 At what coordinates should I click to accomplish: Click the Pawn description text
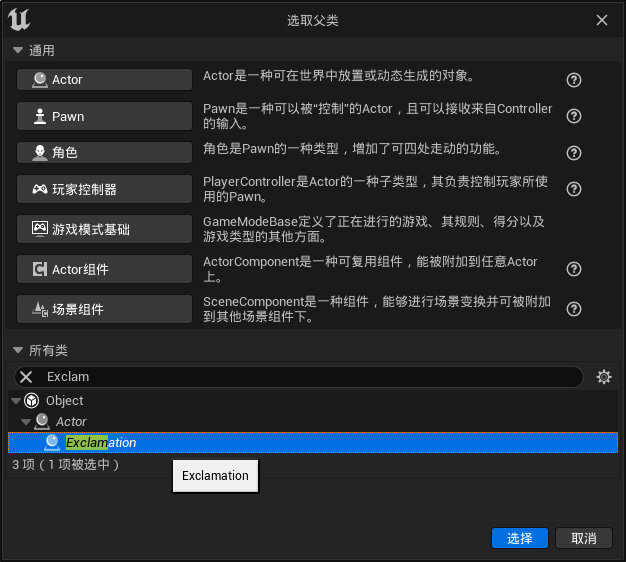click(378, 116)
